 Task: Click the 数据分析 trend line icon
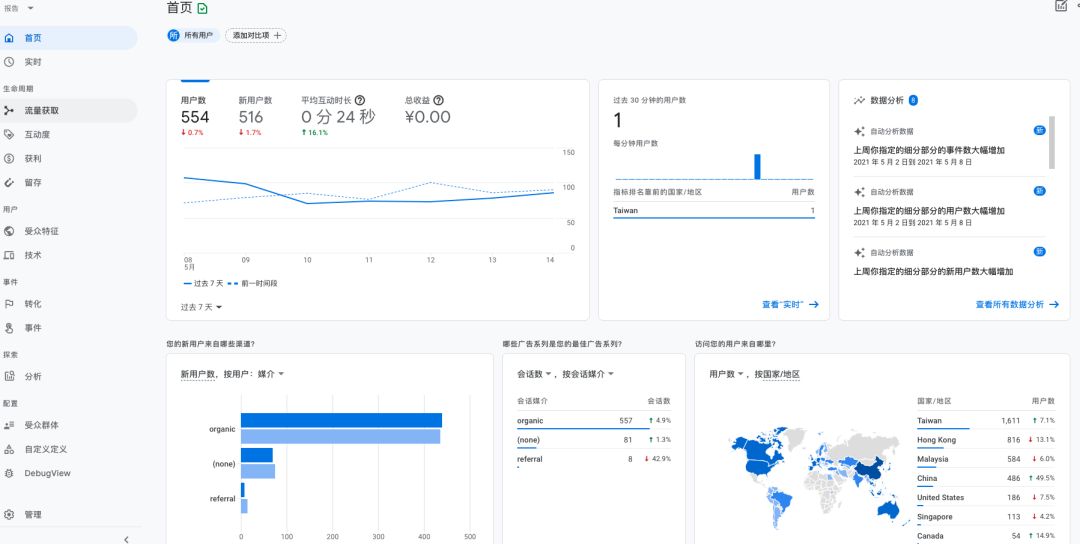(859, 101)
